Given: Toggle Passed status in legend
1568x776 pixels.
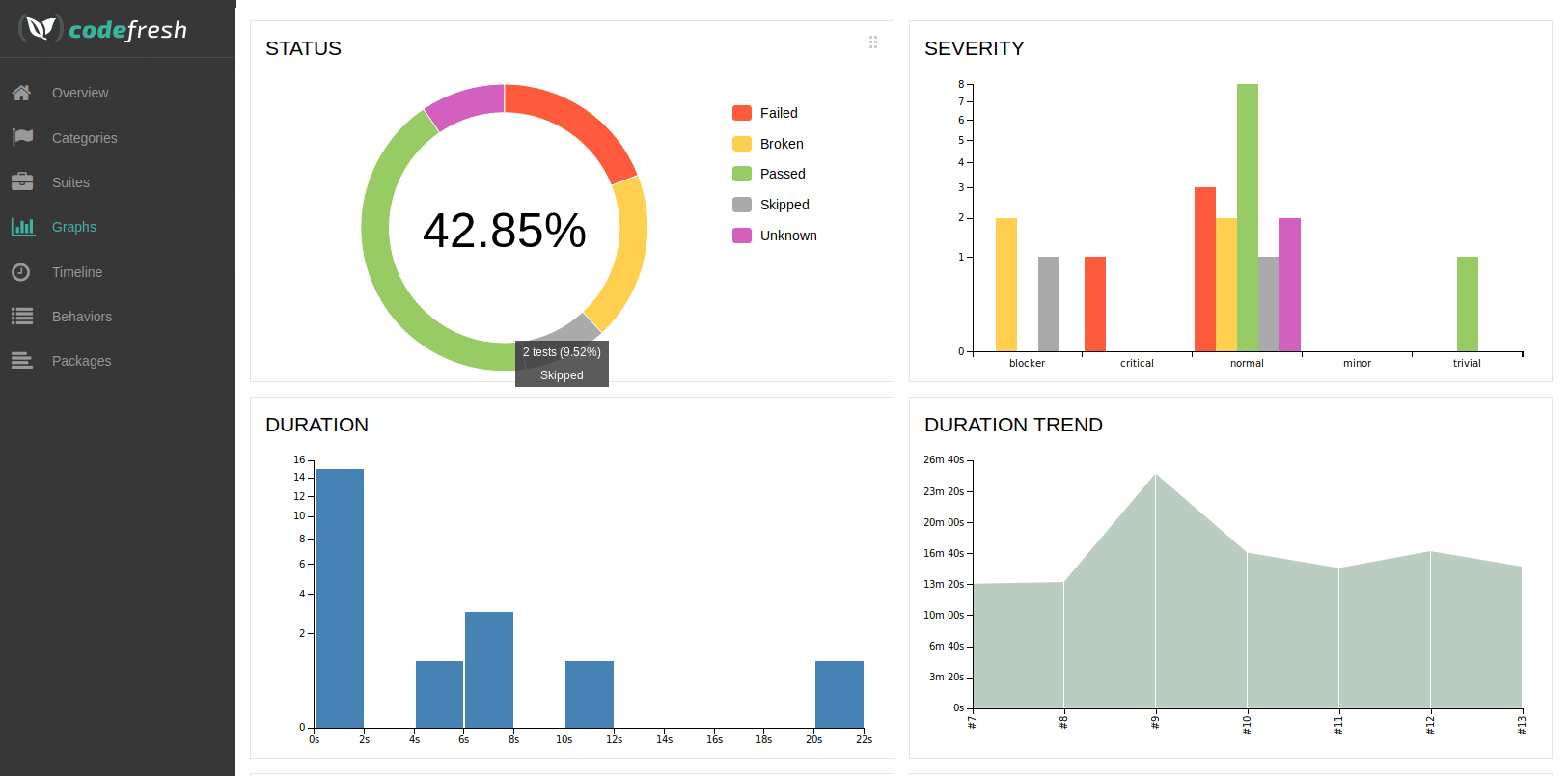Looking at the screenshot, I should 782,174.
